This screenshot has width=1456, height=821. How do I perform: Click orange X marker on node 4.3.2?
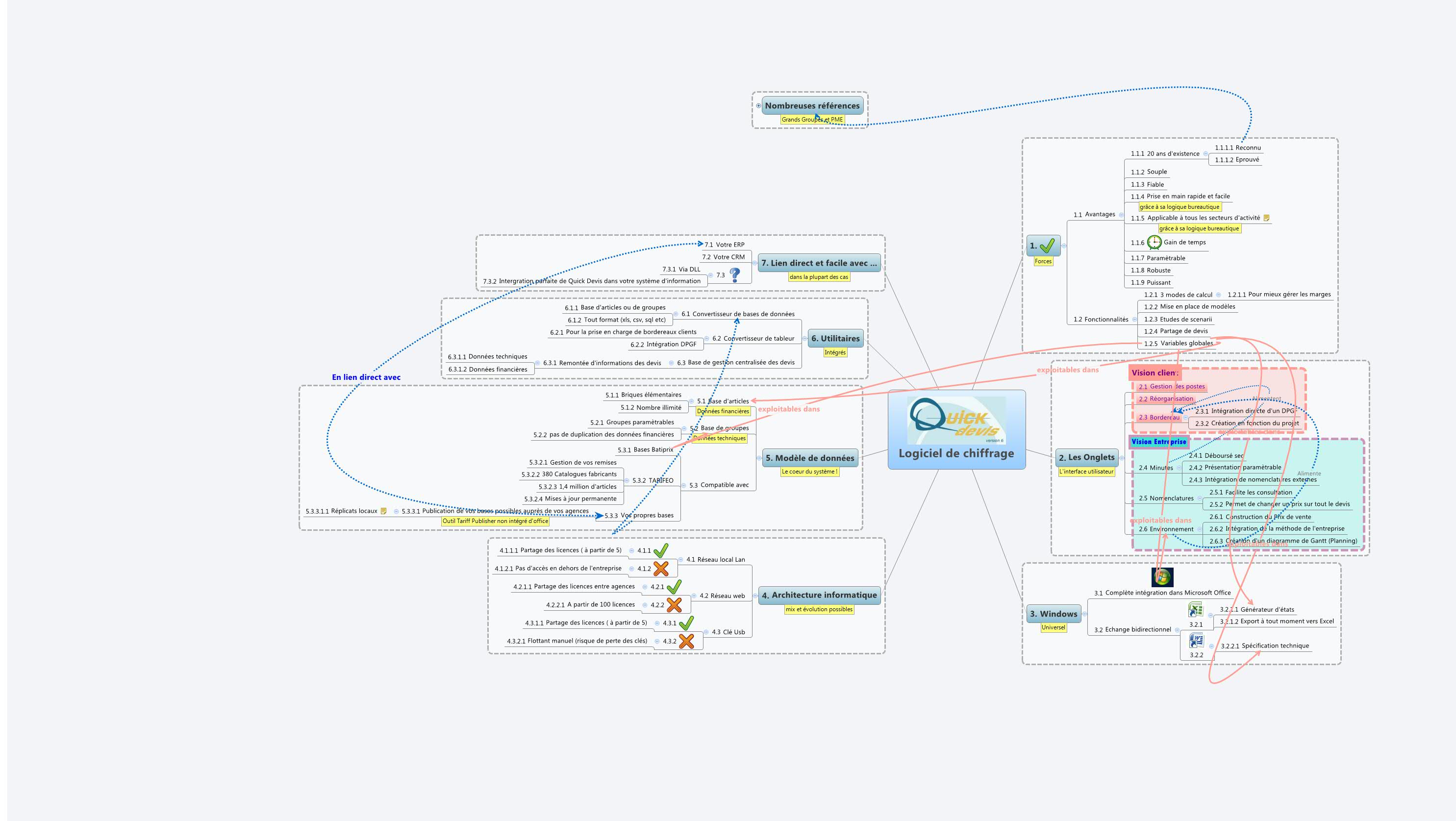coord(686,641)
